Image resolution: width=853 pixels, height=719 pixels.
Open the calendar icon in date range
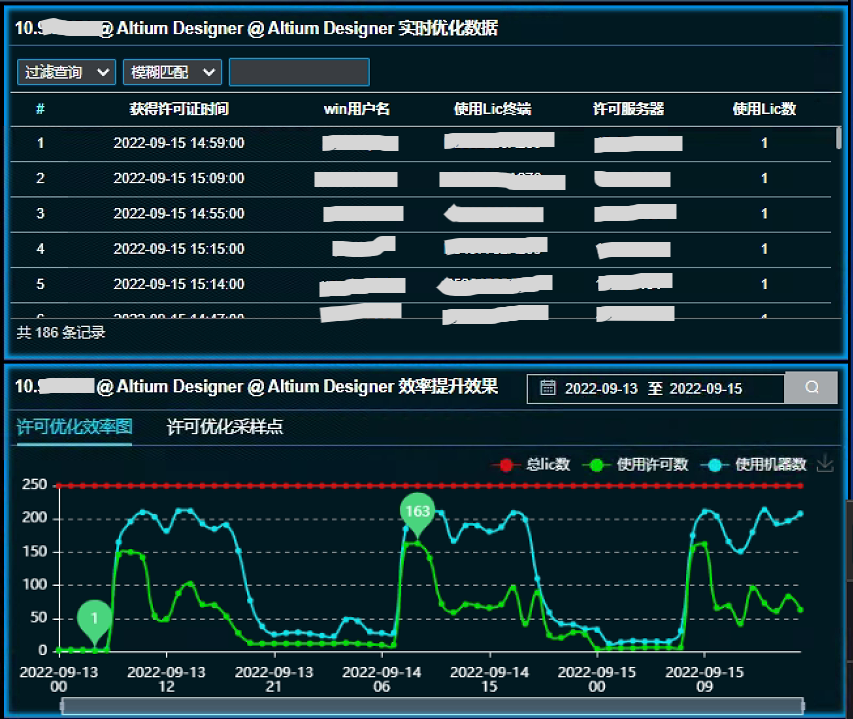[x=547, y=388]
